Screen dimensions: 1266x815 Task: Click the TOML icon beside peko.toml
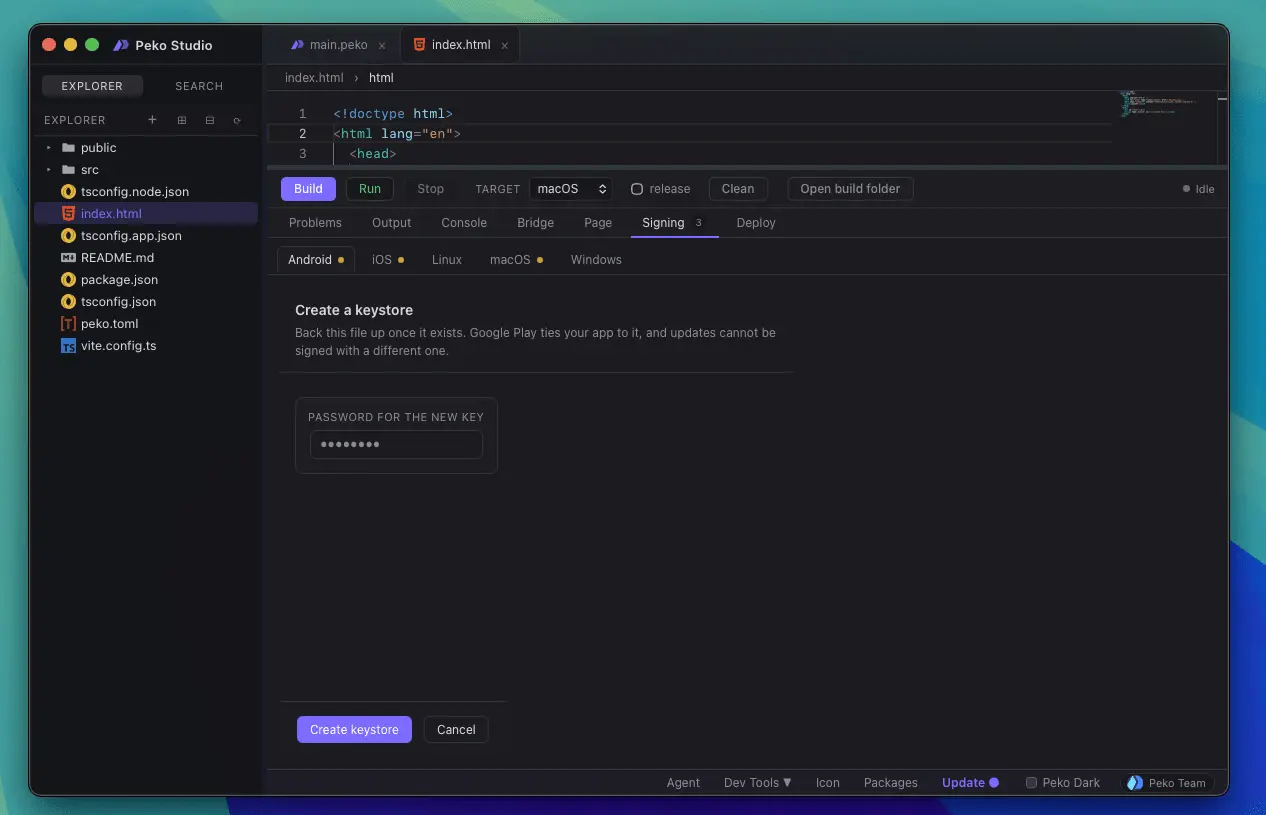tap(68, 324)
